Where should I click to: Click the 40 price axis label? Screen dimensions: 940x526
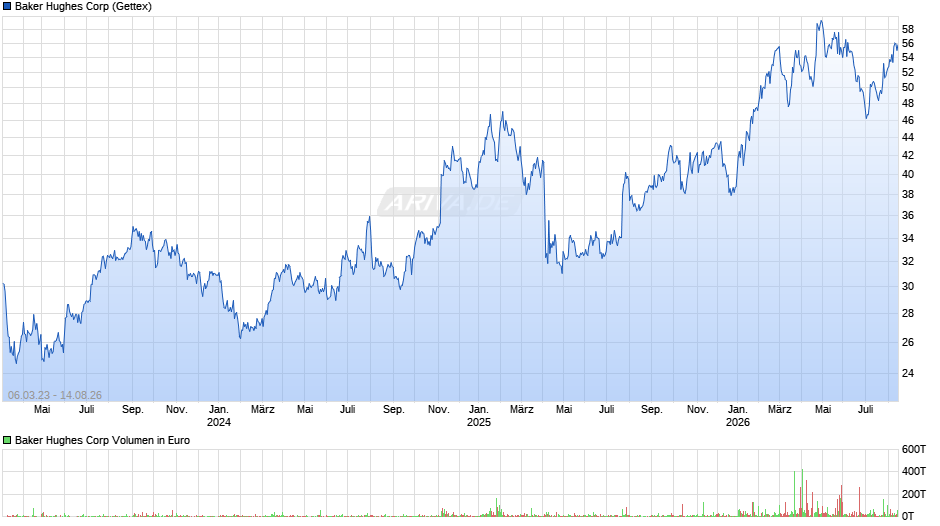point(908,175)
